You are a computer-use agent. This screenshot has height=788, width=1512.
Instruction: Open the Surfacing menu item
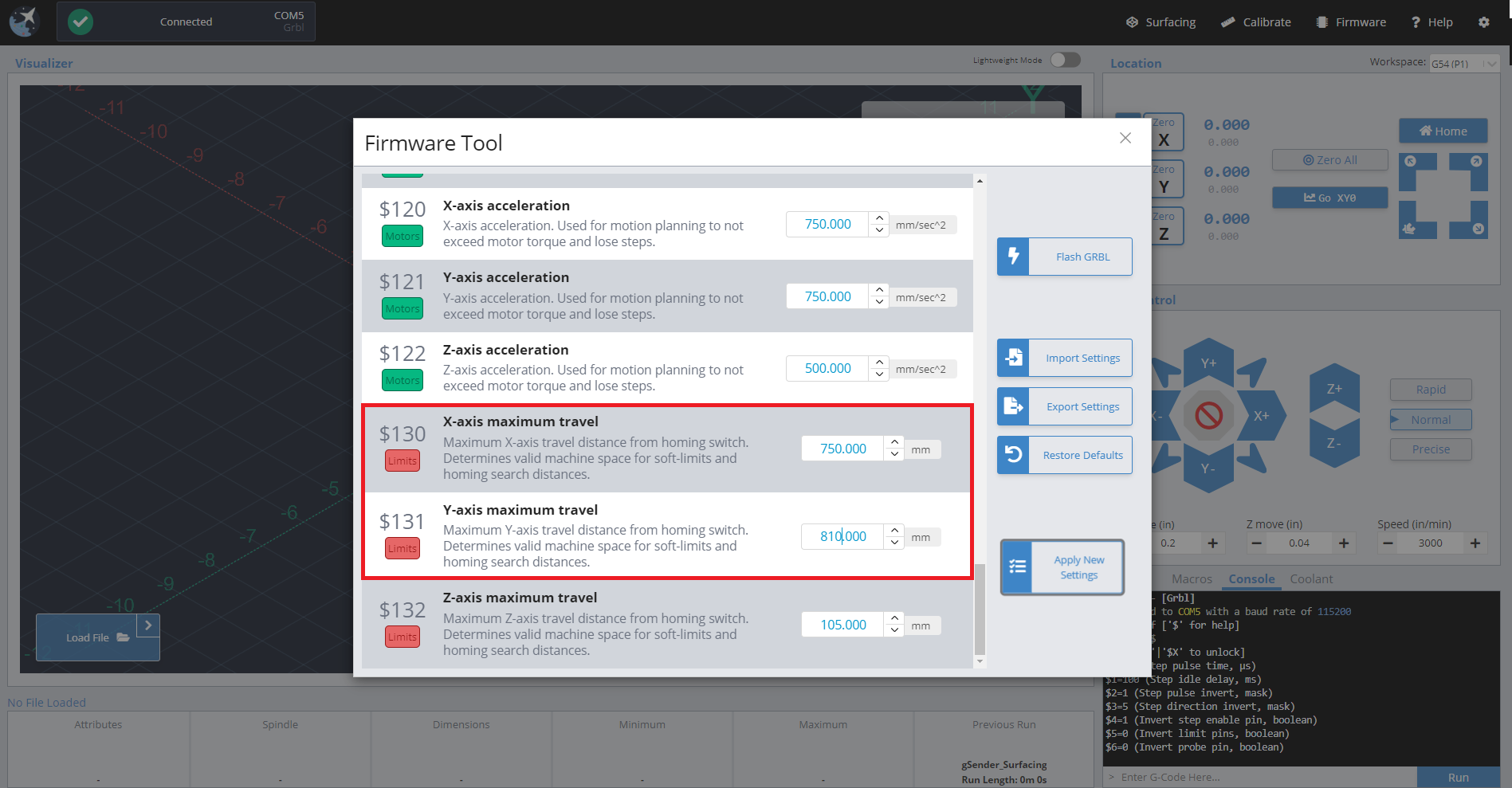[x=1161, y=22]
